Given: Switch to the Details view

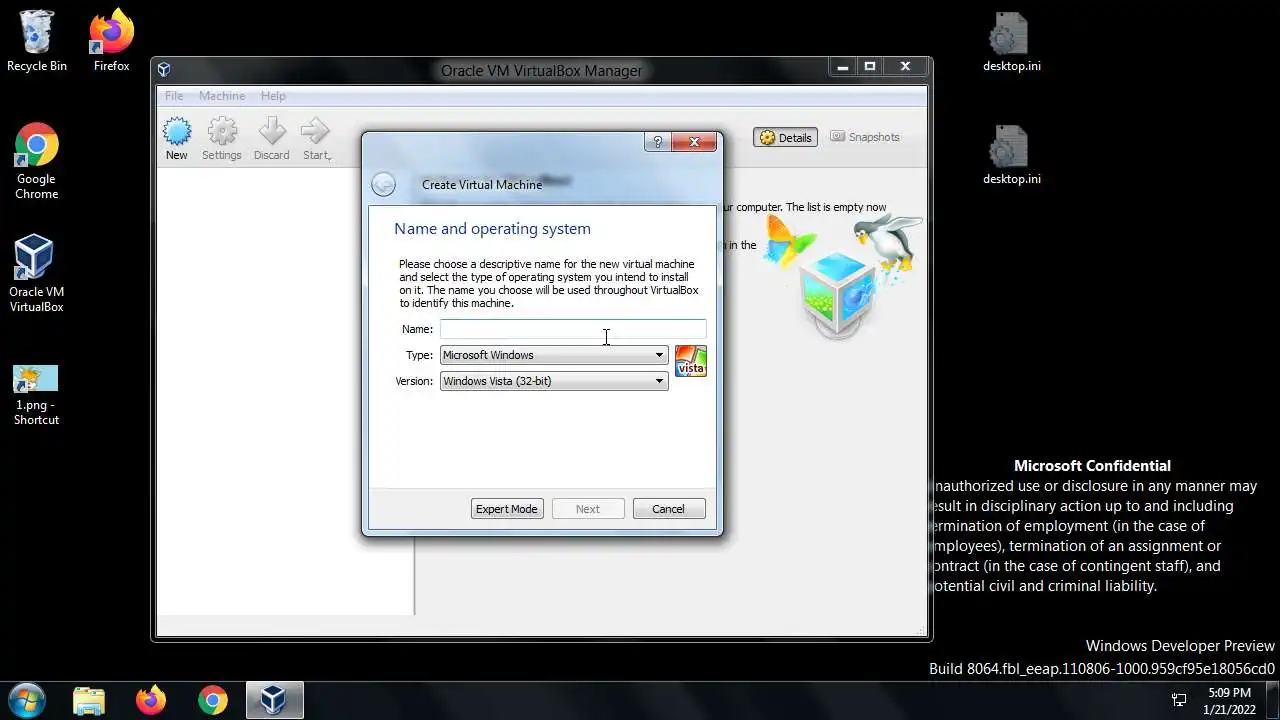Looking at the screenshot, I should pyautogui.click(x=785, y=137).
